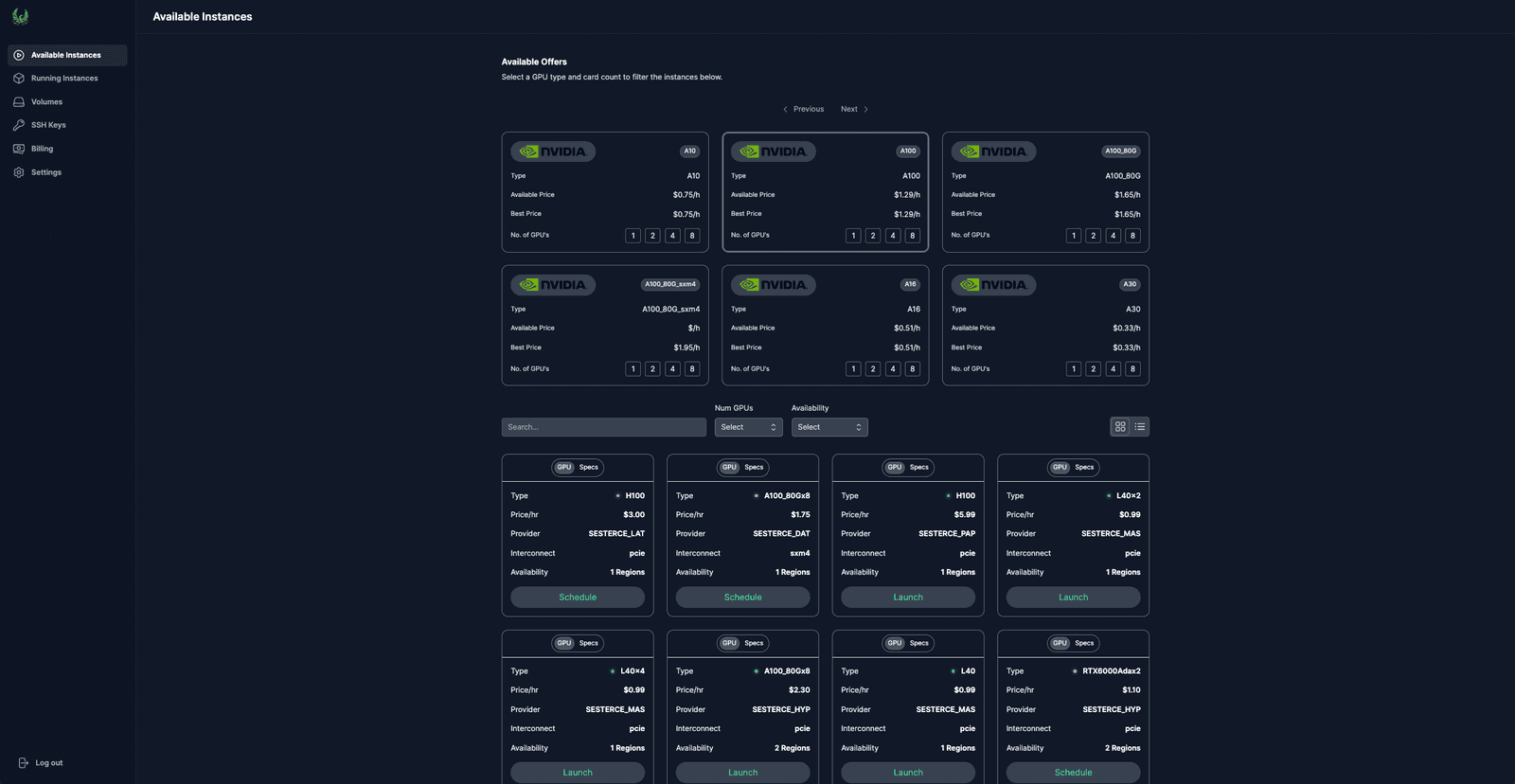The width and height of the screenshot is (1515, 784).
Task: Choose 1 GPU on the A10 card
Action: (633, 236)
